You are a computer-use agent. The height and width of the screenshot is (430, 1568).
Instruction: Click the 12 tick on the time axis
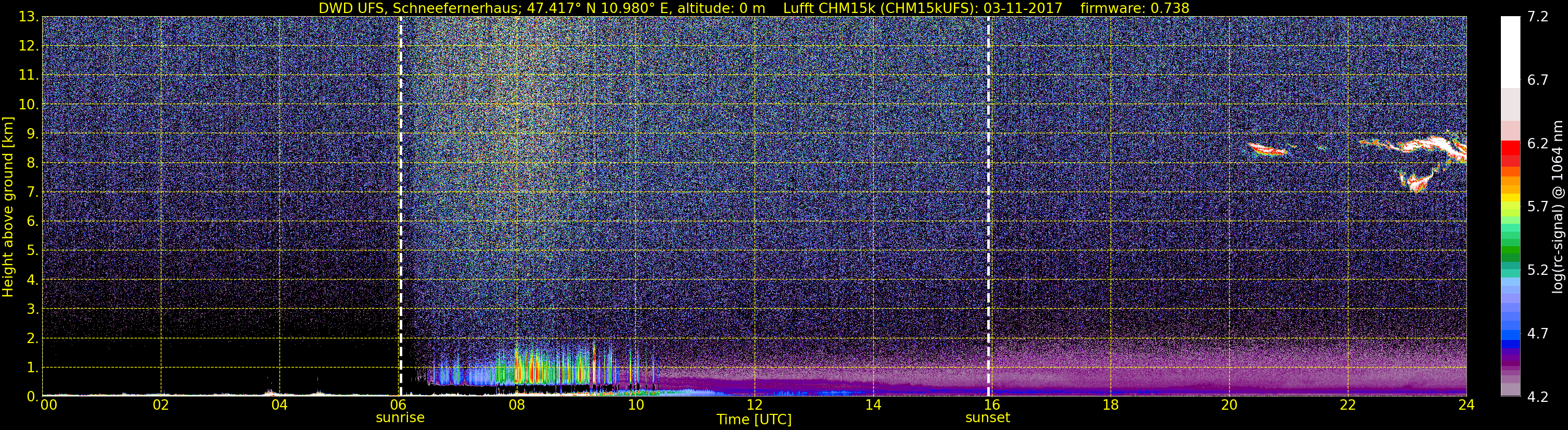754,405
